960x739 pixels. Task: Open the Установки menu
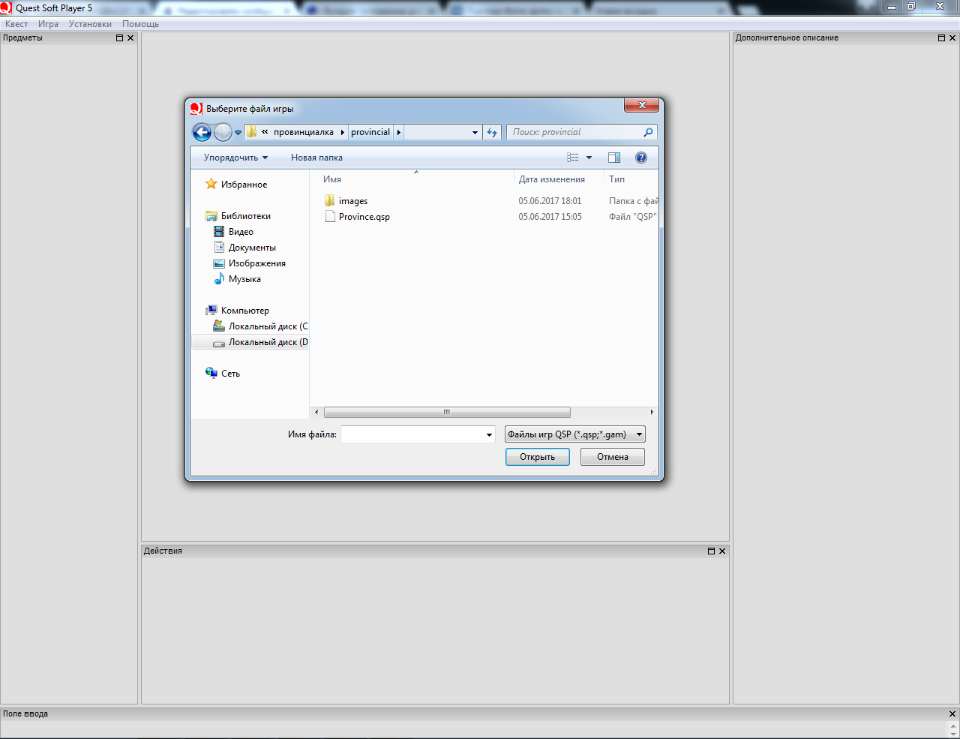pos(90,24)
